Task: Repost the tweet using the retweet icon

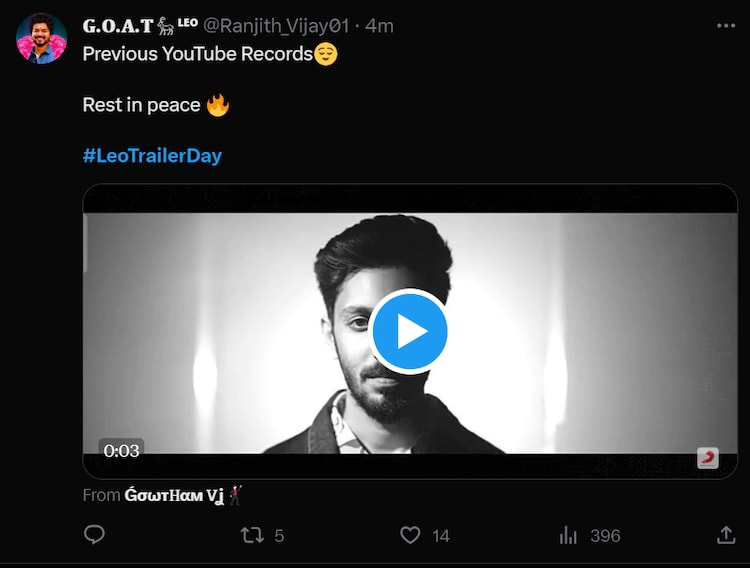Action: (x=252, y=536)
